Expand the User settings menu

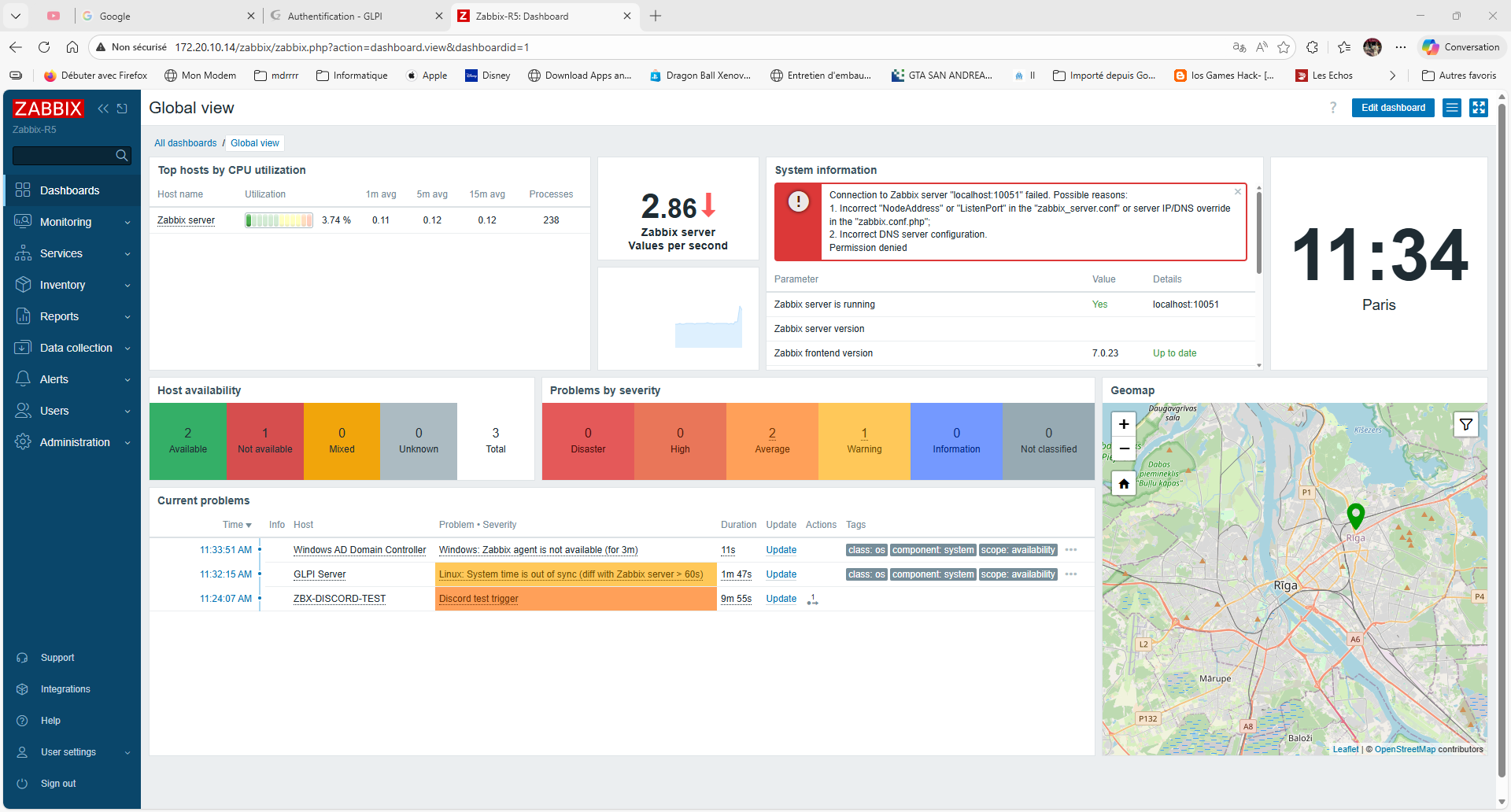(68, 751)
